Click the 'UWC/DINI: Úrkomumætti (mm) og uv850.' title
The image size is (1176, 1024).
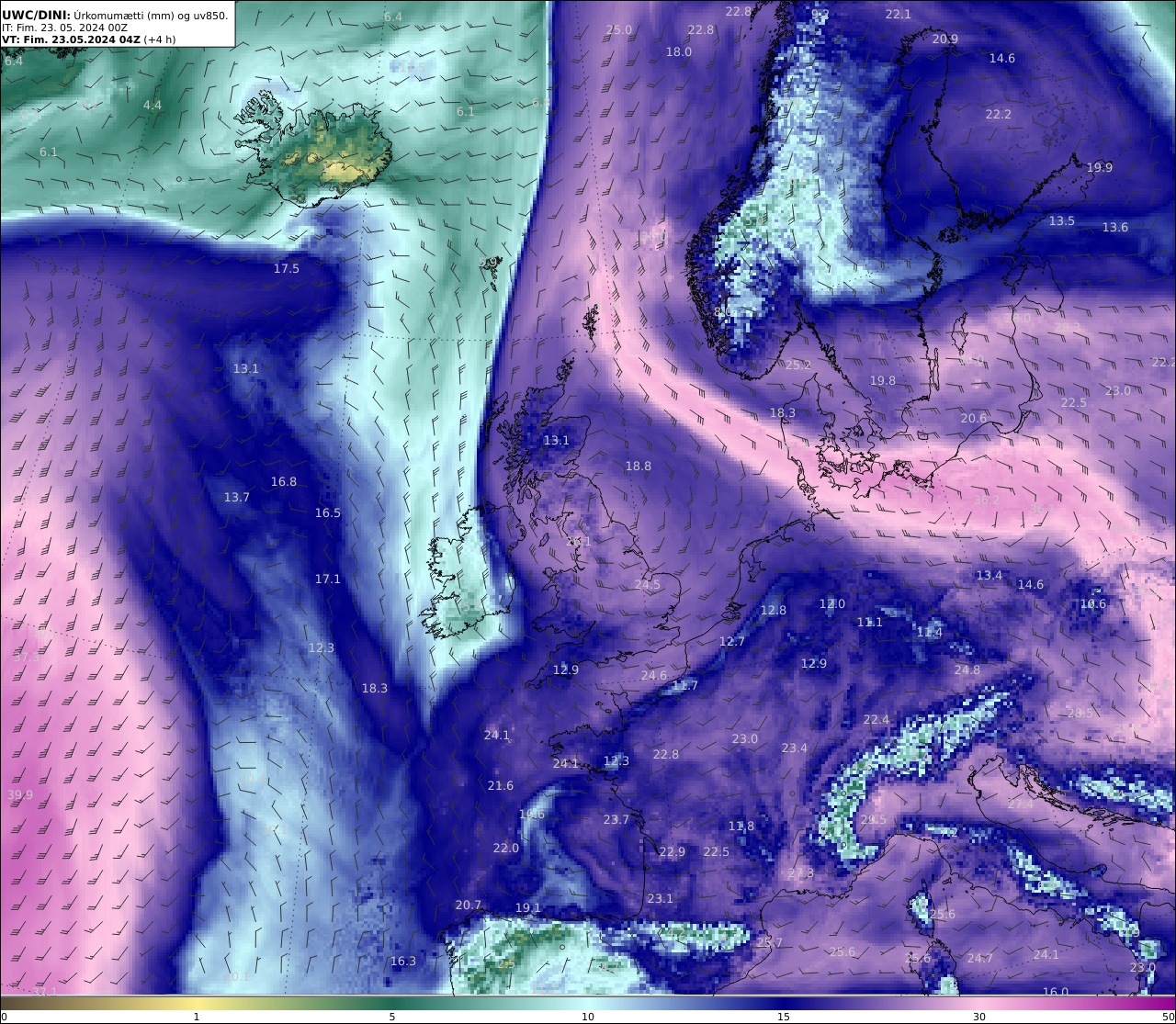(x=115, y=15)
